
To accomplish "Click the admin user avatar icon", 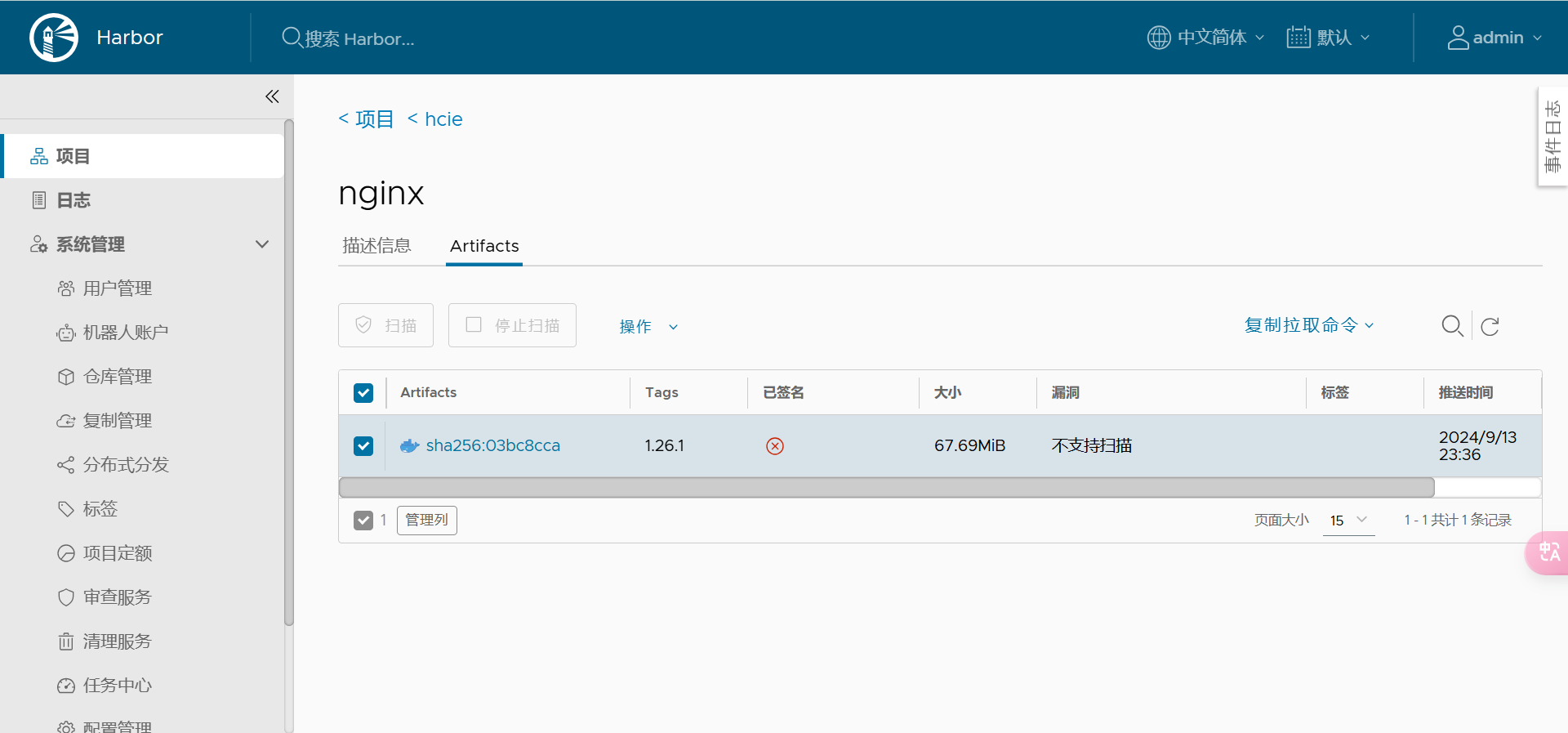I will click(x=1458, y=38).
